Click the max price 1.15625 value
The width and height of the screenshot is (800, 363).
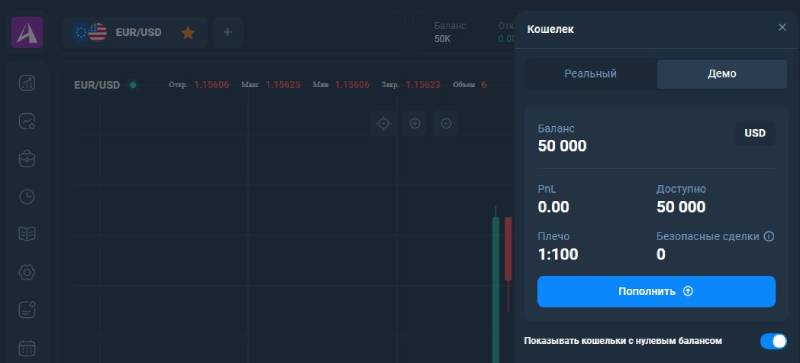pyautogui.click(x=283, y=85)
